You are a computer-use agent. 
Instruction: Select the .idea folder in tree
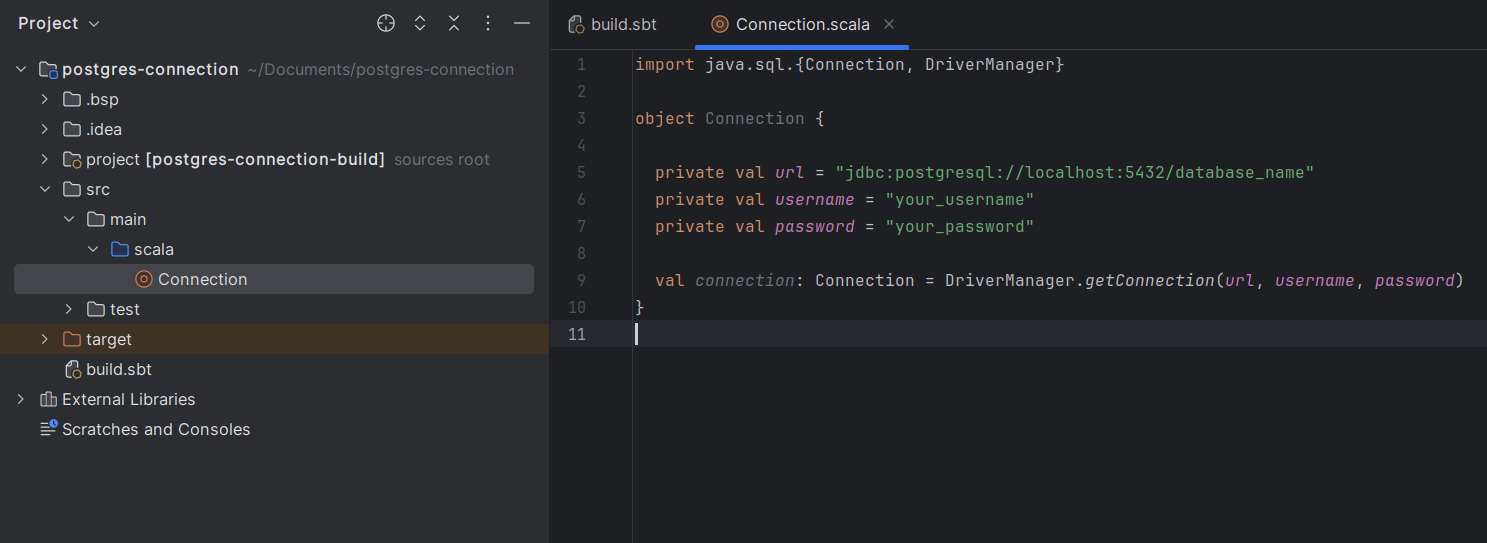click(x=103, y=130)
